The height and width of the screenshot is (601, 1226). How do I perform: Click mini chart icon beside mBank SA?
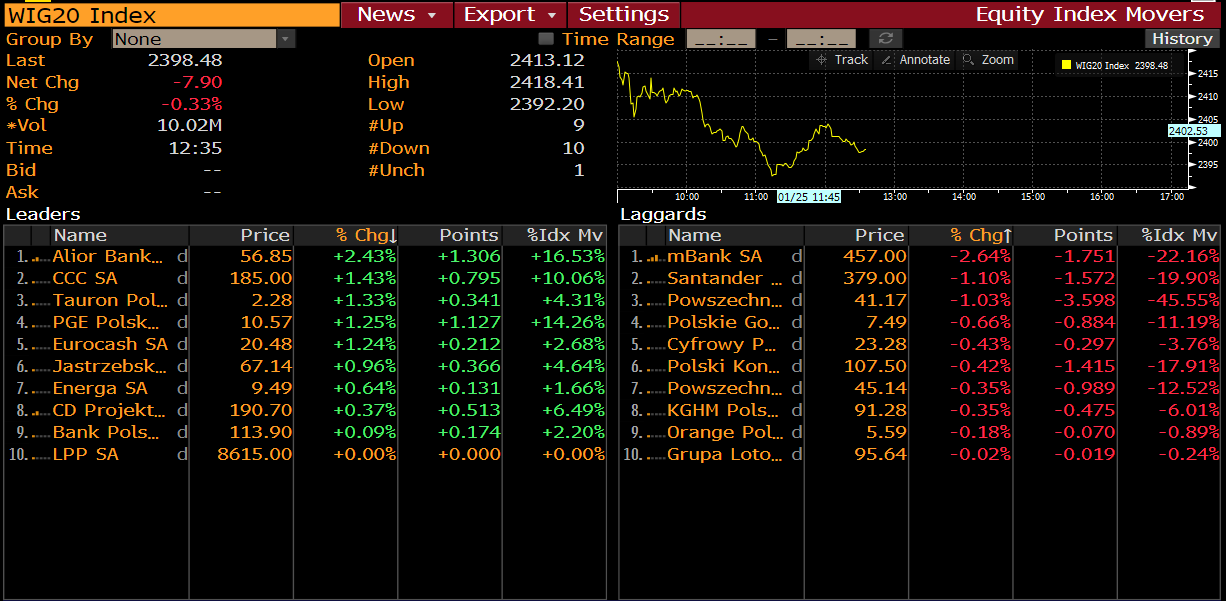coord(655,257)
